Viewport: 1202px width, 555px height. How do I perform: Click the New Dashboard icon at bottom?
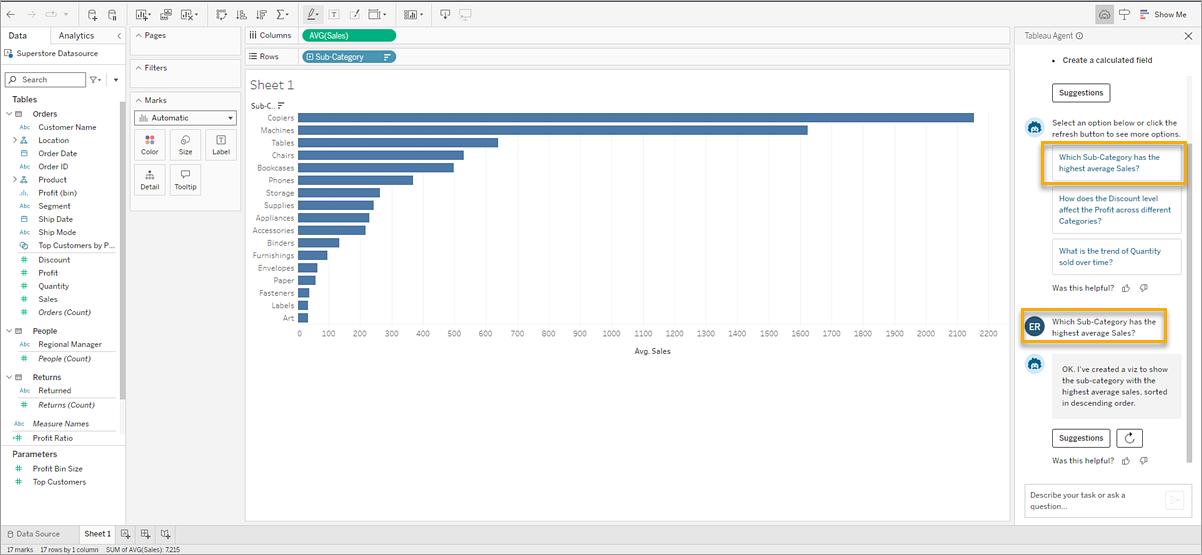tap(146, 534)
